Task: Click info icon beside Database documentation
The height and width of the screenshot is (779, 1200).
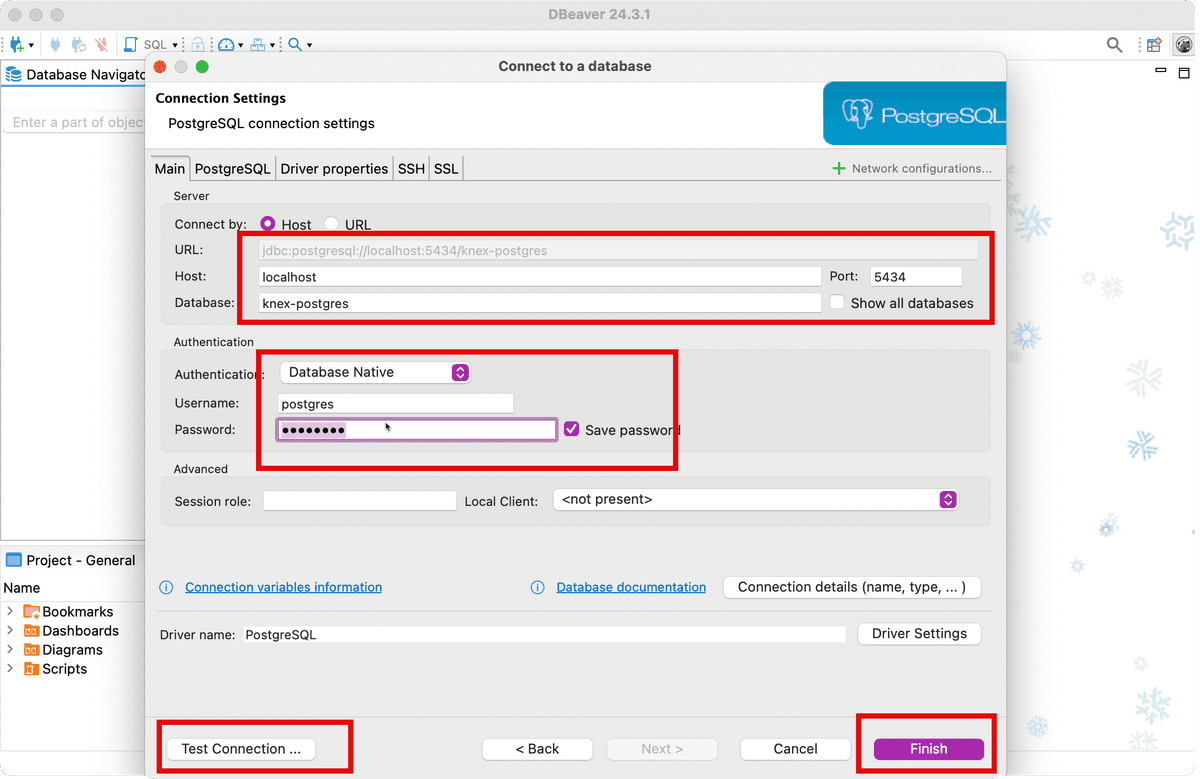Action: (538, 587)
